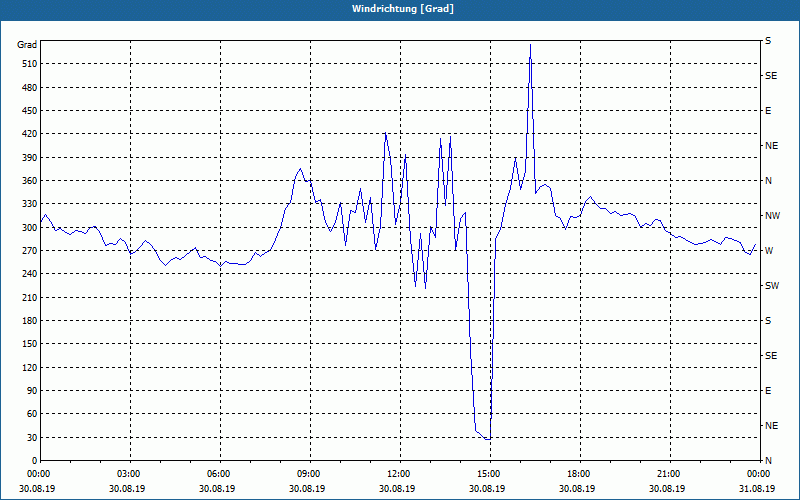The width and height of the screenshot is (800, 500).
Task: Select compass label N aligned with 360
Action: coord(768,181)
